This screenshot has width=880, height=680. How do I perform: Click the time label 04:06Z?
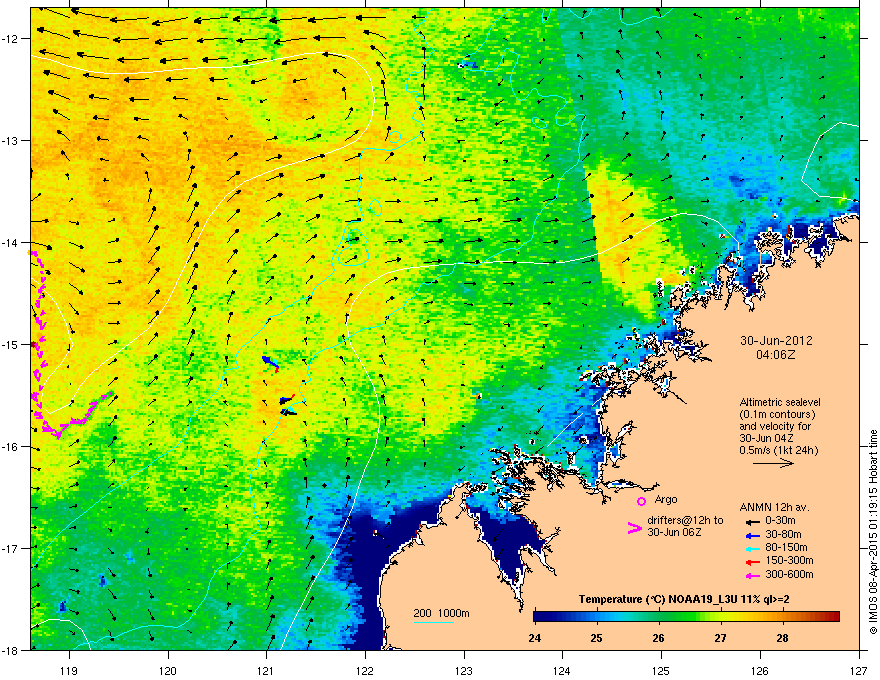coord(776,355)
